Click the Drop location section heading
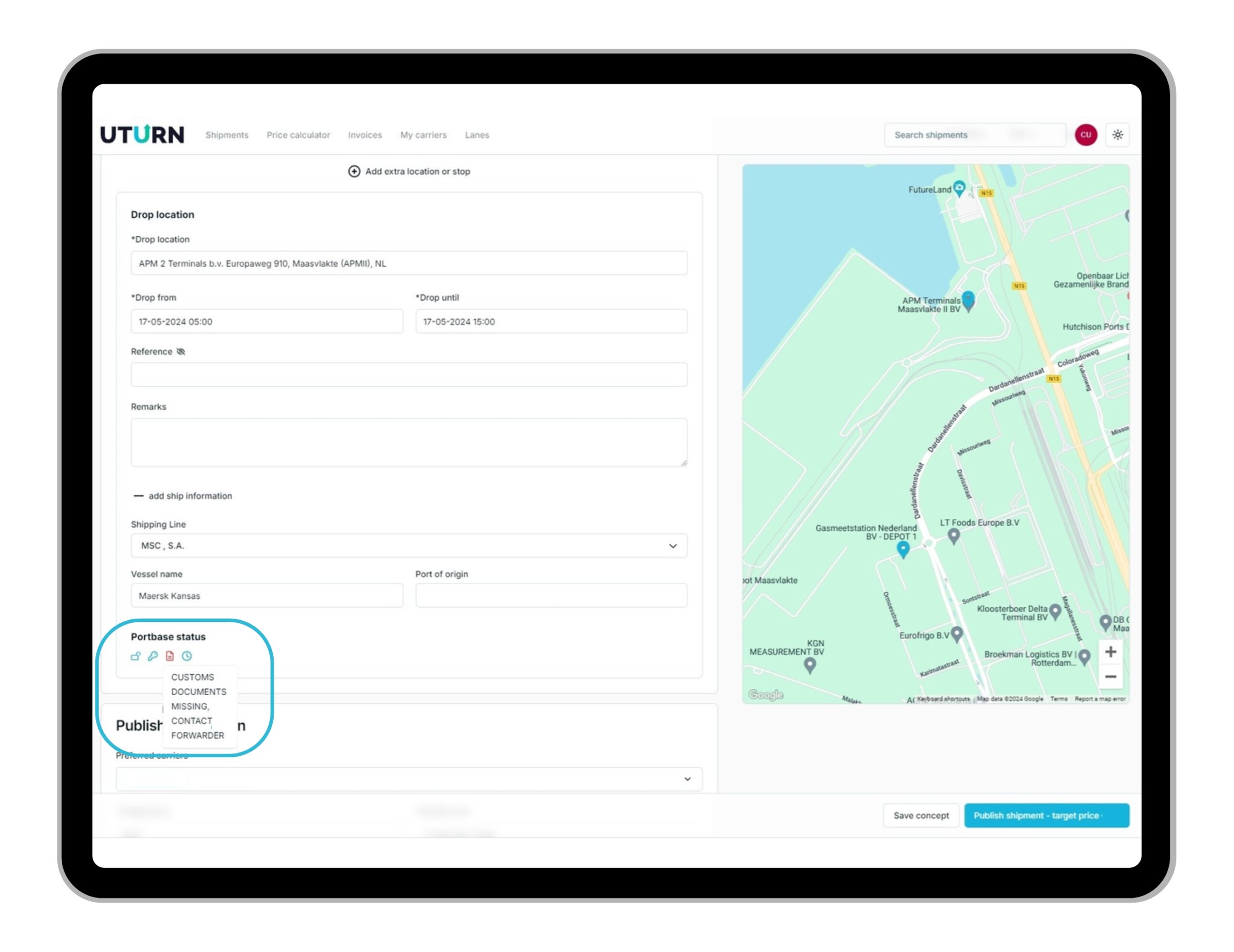The width and height of the screenshot is (1234, 952). point(163,215)
